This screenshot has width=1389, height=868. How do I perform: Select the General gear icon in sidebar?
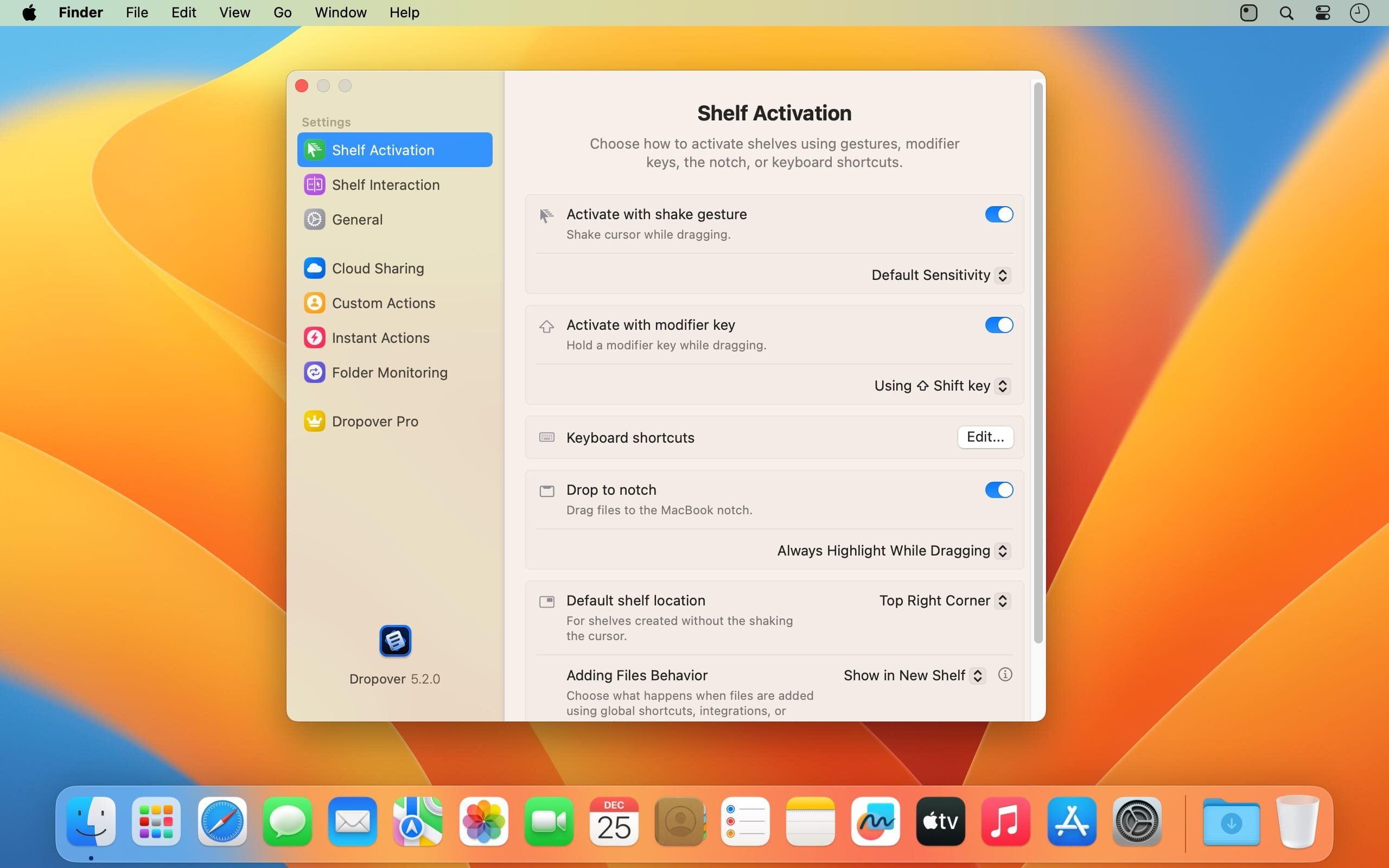click(x=314, y=219)
